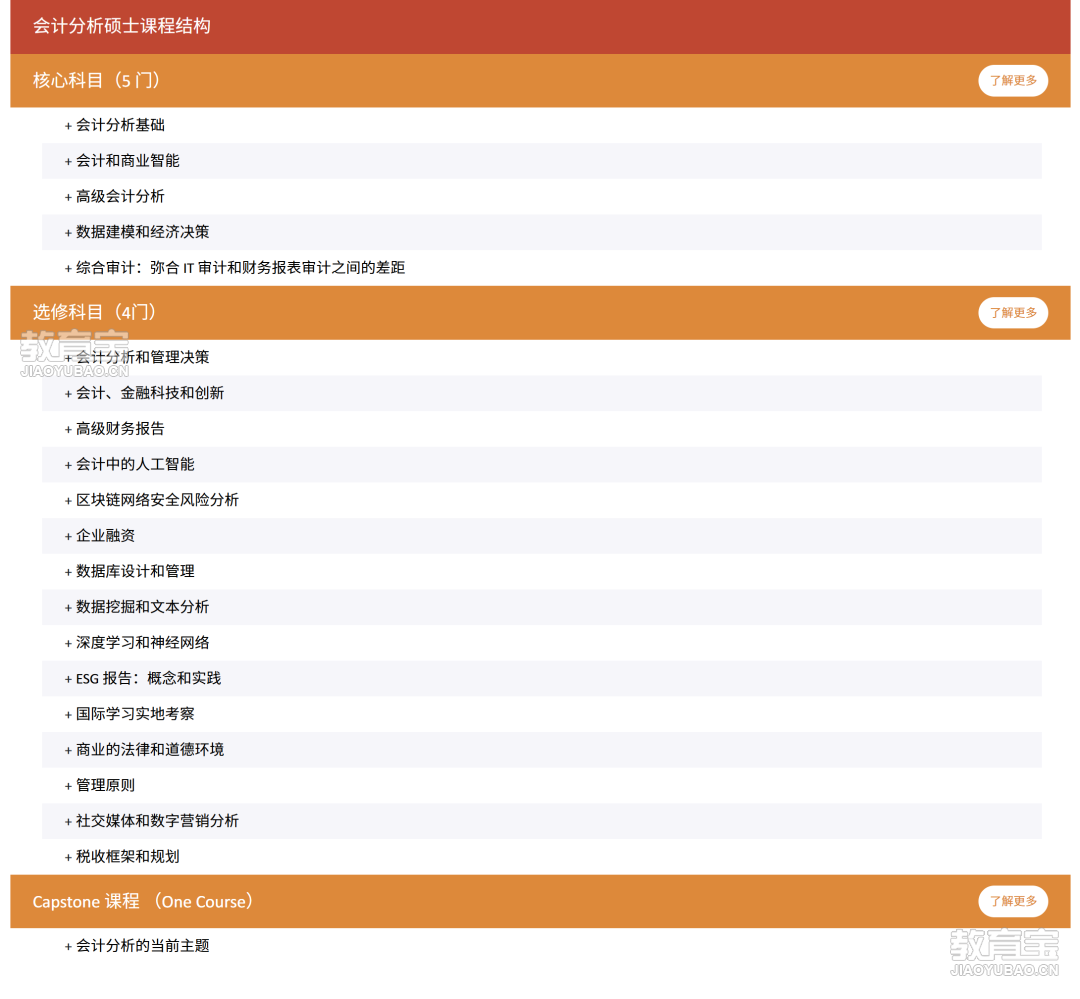This screenshot has width=1080, height=999.
Task: Expand the 数据建模和经济决策 course row
Action: coord(541,232)
